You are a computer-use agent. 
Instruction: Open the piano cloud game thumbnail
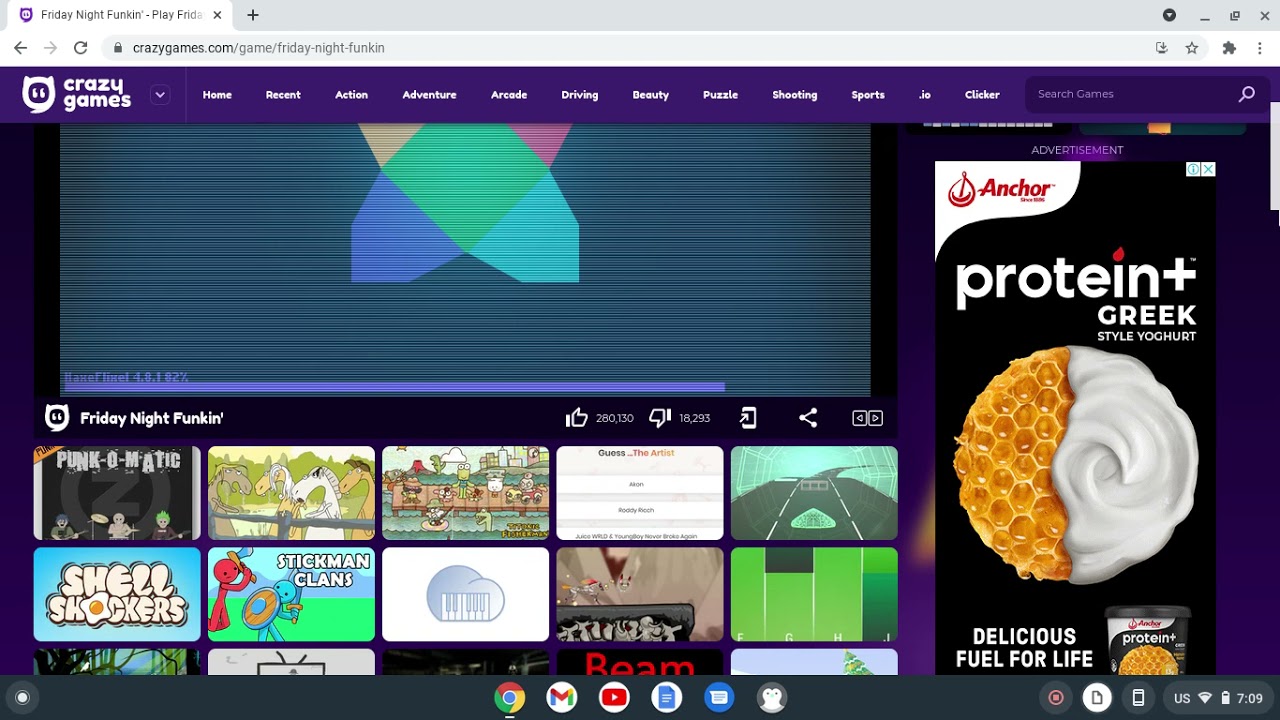[x=465, y=594]
